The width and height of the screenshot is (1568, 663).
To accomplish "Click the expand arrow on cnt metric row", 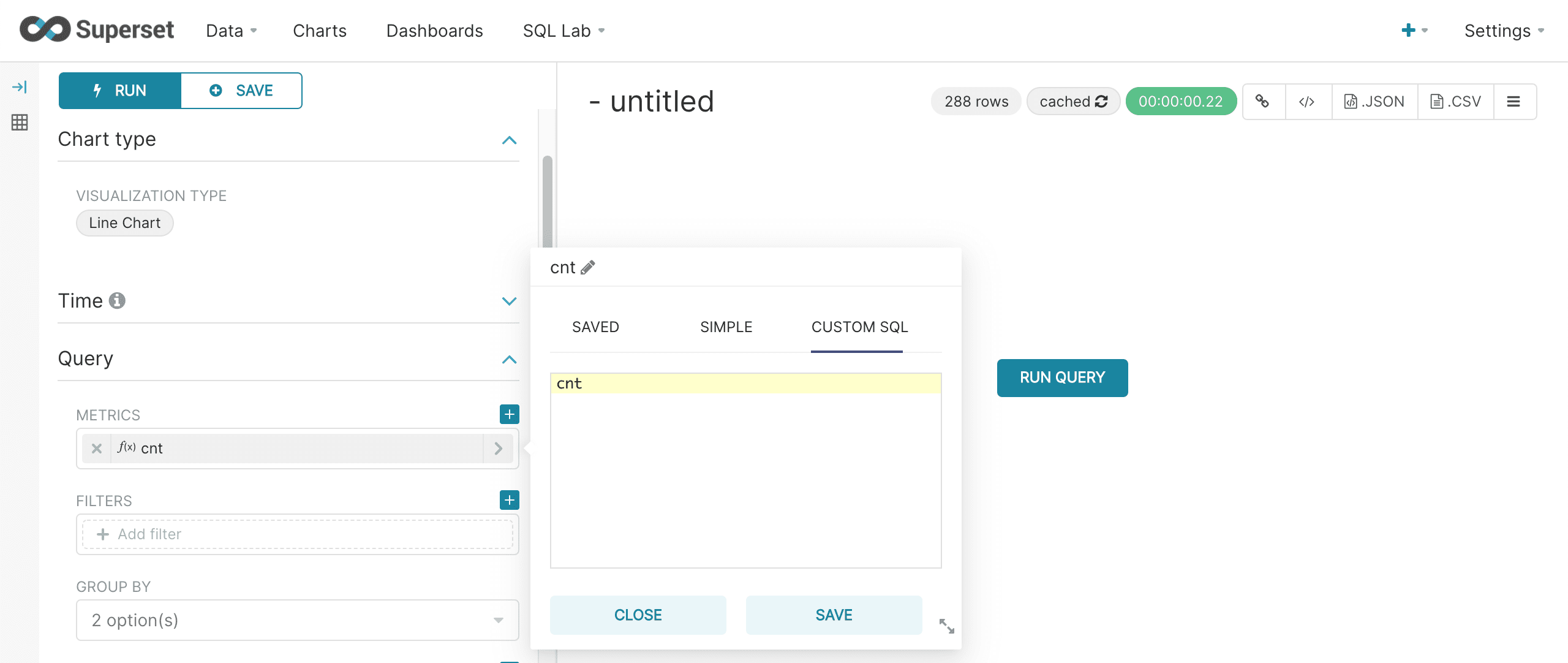I will (x=498, y=448).
